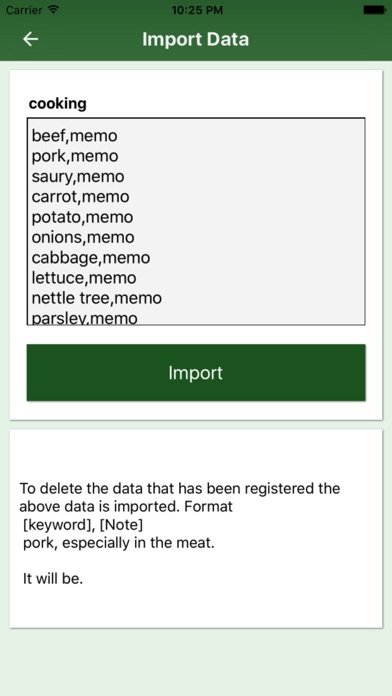Tap the battery icon in status bar

tap(374, 10)
